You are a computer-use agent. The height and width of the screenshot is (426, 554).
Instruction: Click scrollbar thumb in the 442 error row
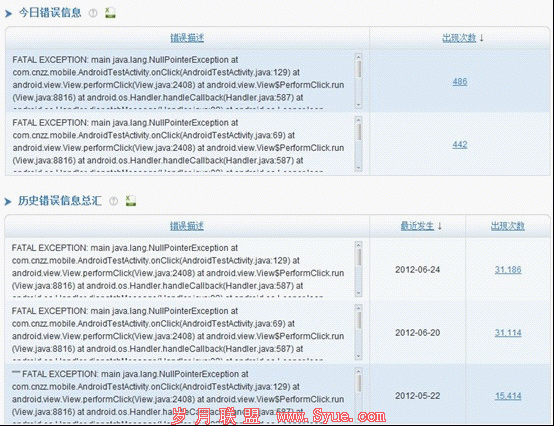359,132
